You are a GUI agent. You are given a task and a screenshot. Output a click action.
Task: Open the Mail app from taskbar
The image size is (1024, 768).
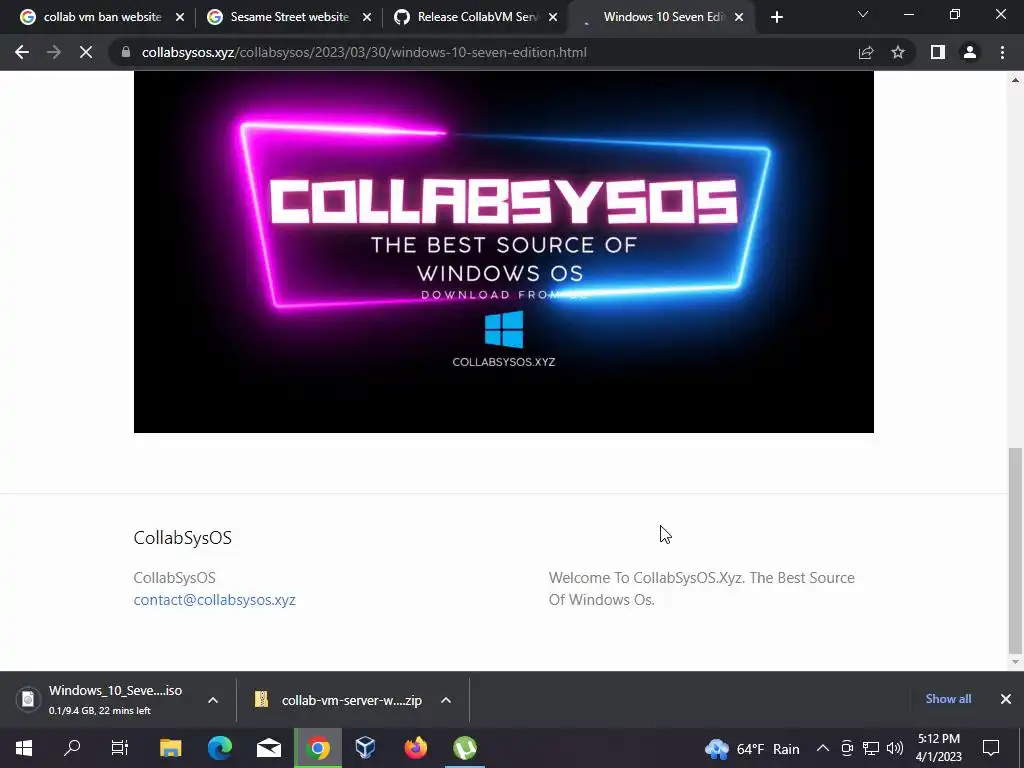[x=268, y=748]
